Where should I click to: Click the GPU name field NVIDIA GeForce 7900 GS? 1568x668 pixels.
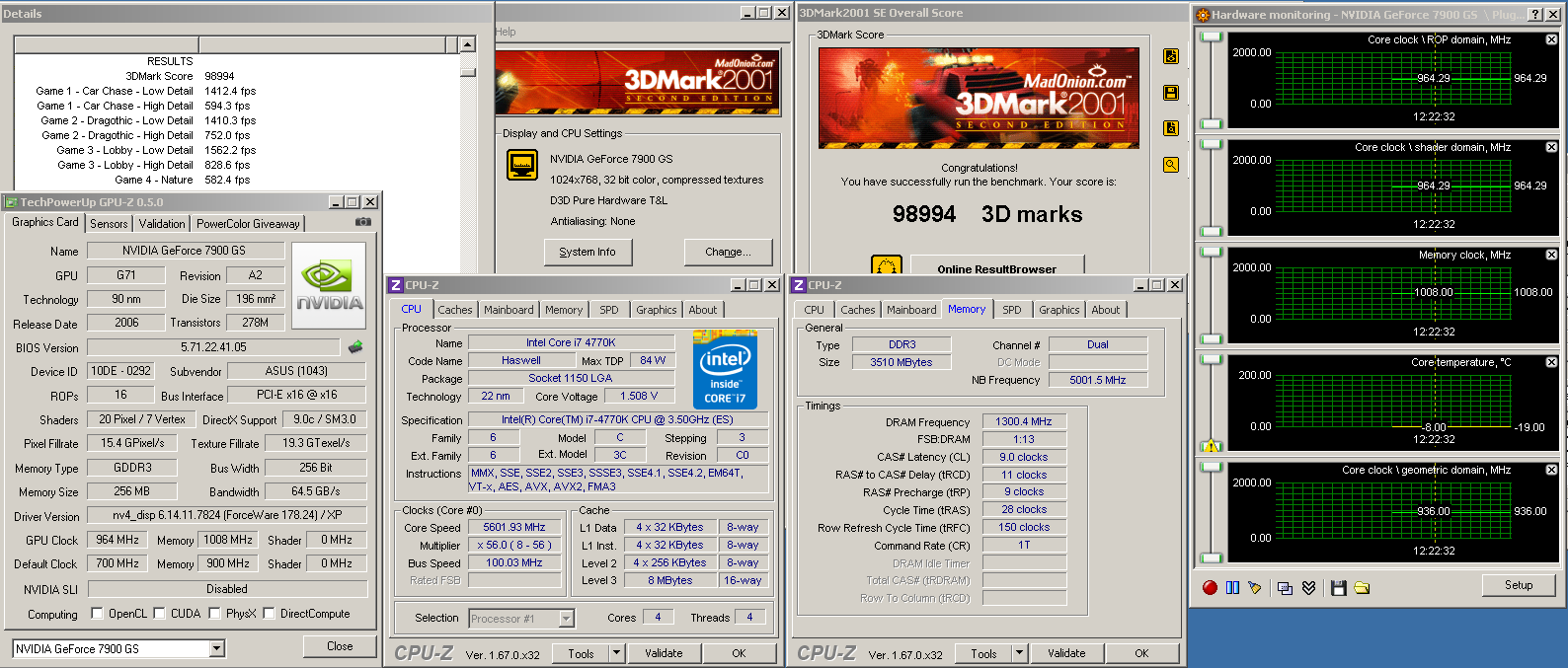click(184, 251)
